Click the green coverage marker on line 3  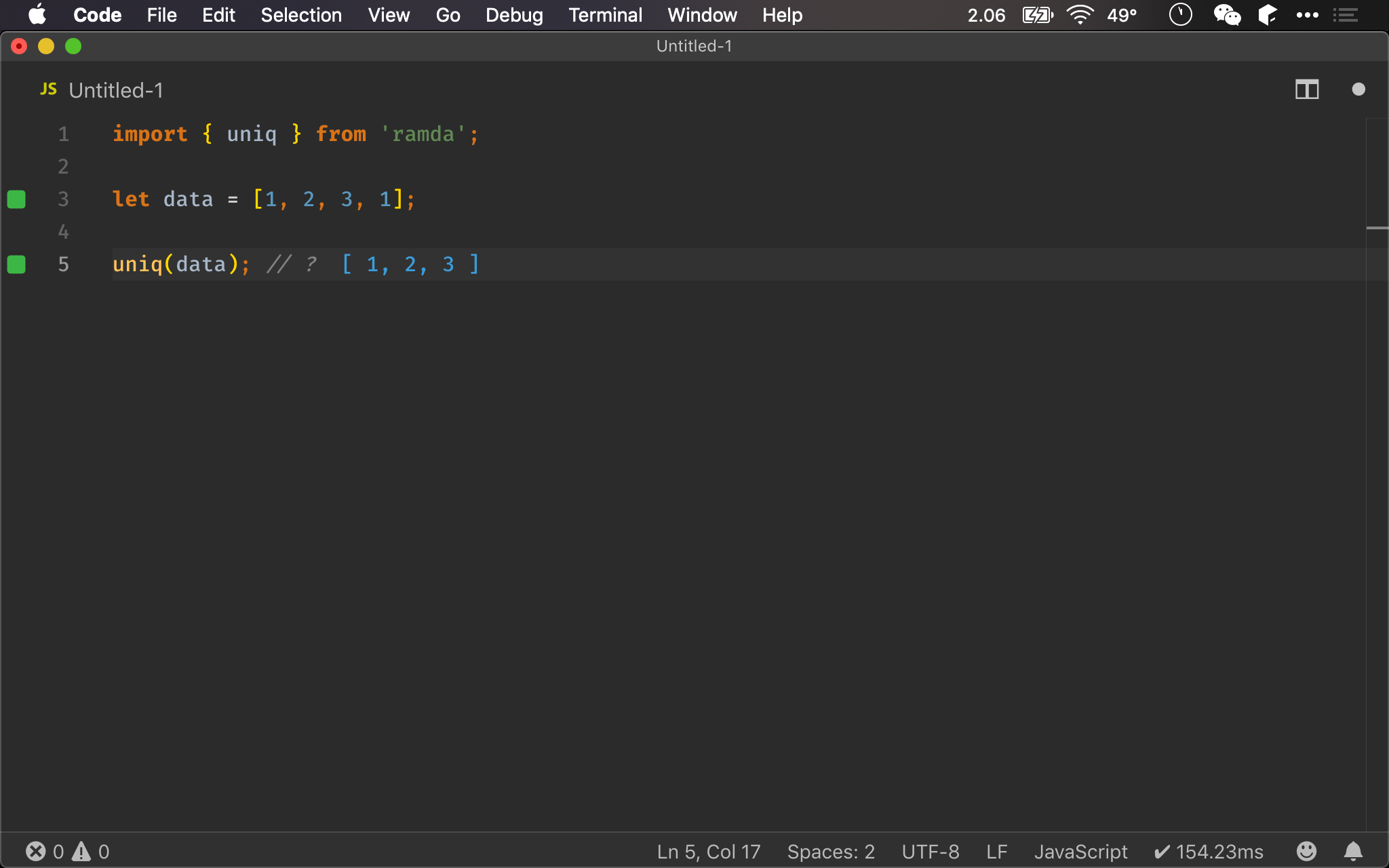(x=16, y=199)
